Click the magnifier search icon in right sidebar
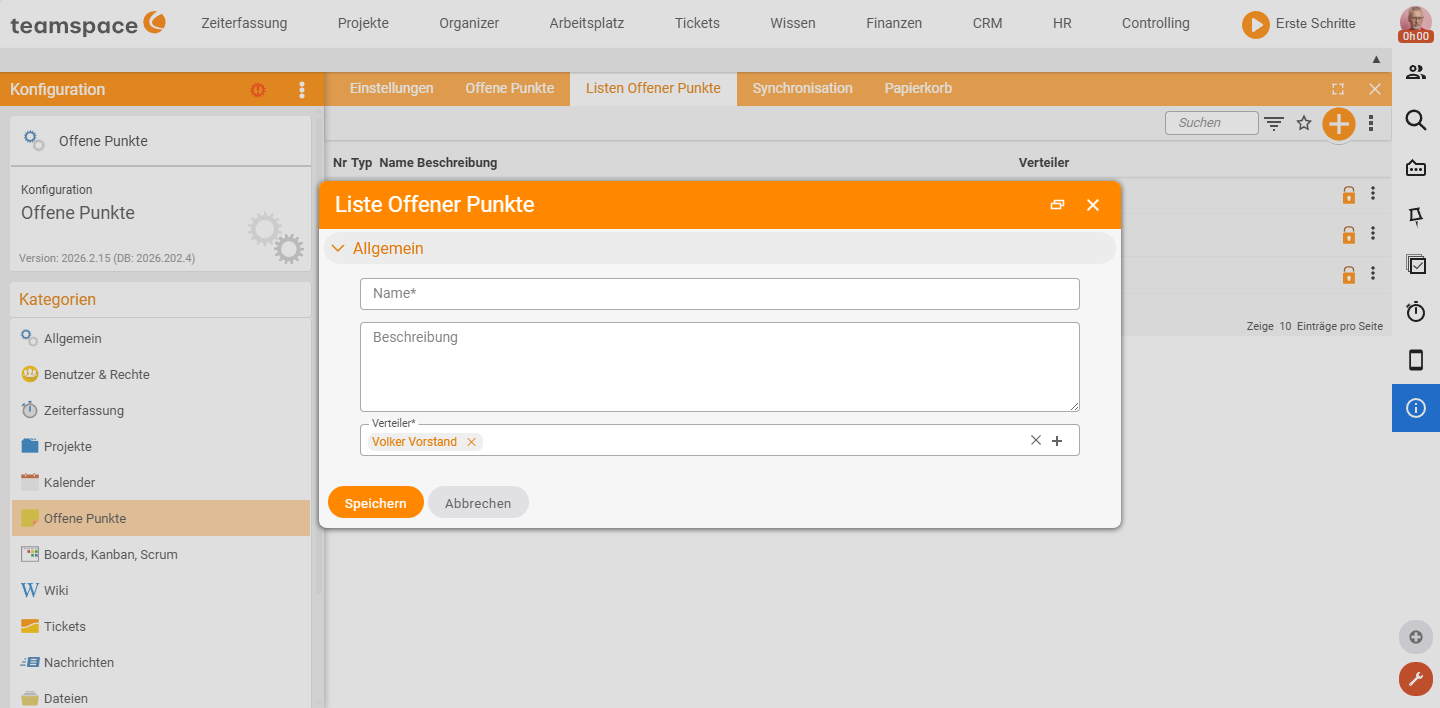The height and width of the screenshot is (708, 1440). click(1416, 120)
